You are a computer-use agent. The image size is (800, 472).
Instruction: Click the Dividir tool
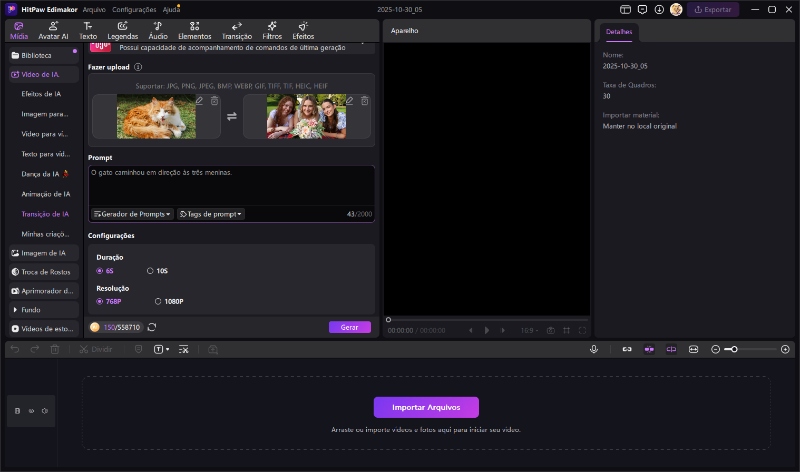96,350
